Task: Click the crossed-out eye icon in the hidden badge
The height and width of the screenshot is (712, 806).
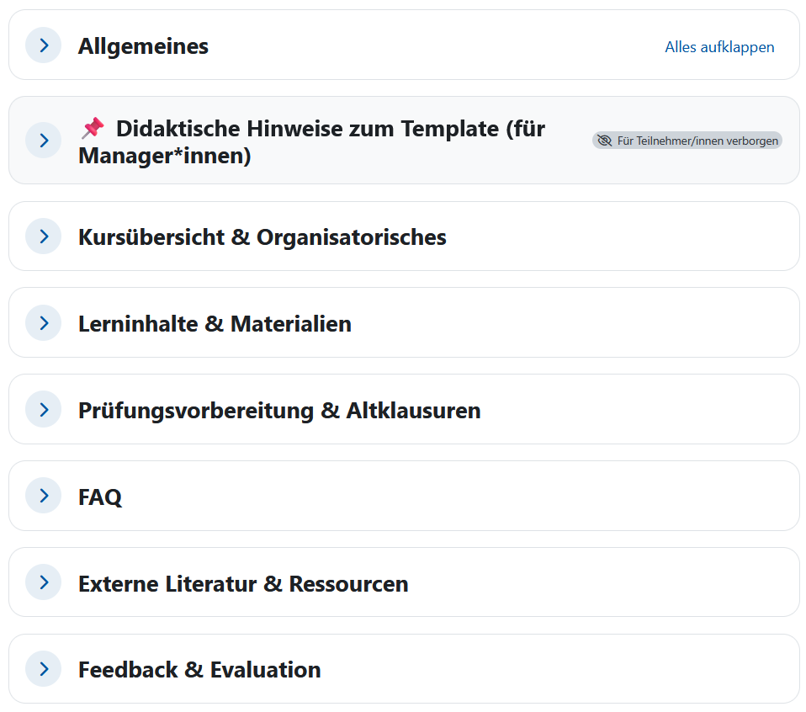Action: pyautogui.click(x=604, y=141)
